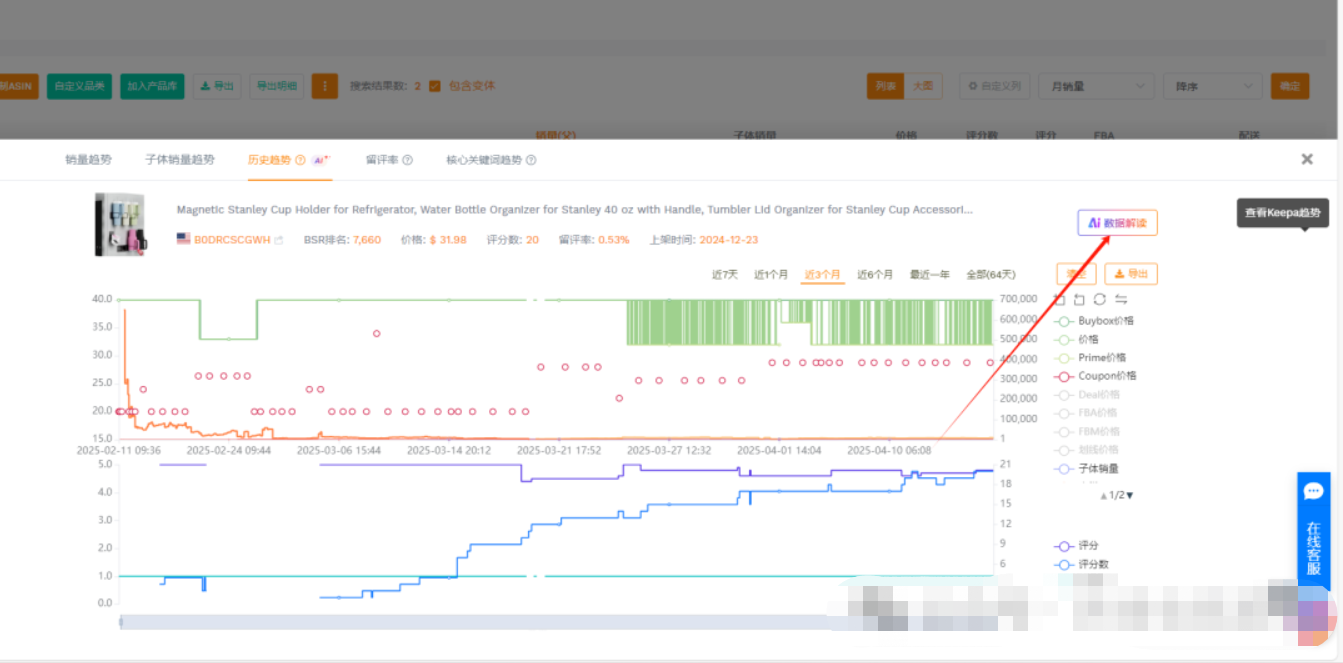Select the 近3个月 time range
The image size is (1343, 663).
(822, 275)
